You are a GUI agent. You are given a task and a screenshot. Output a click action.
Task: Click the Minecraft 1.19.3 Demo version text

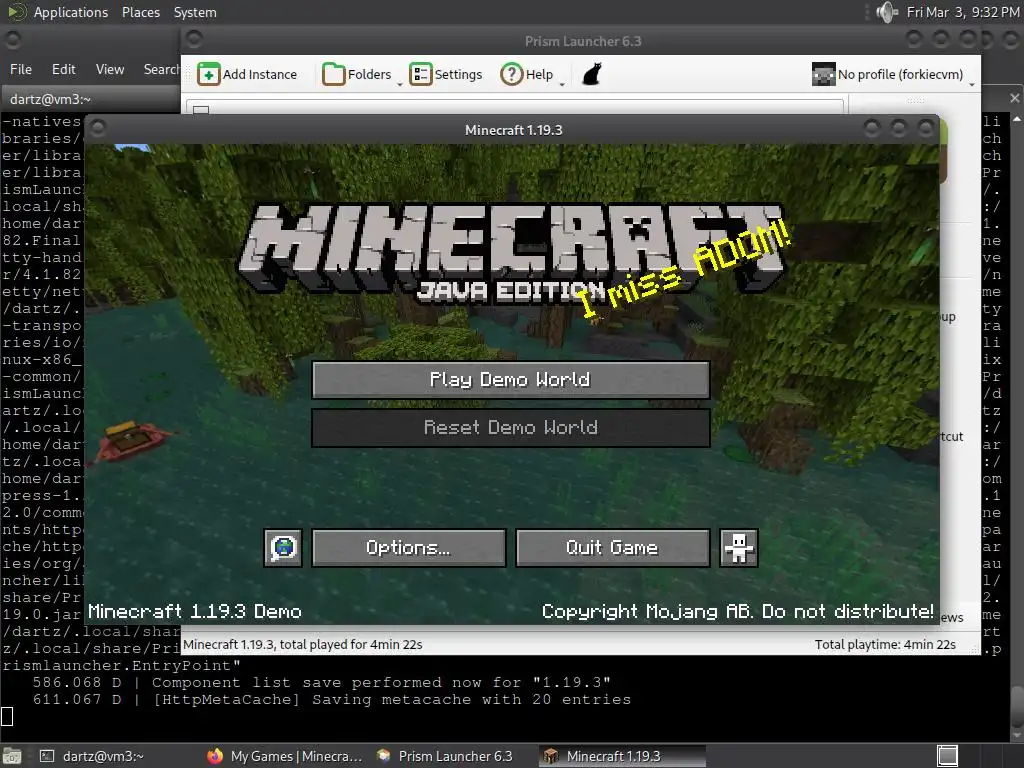click(x=195, y=612)
